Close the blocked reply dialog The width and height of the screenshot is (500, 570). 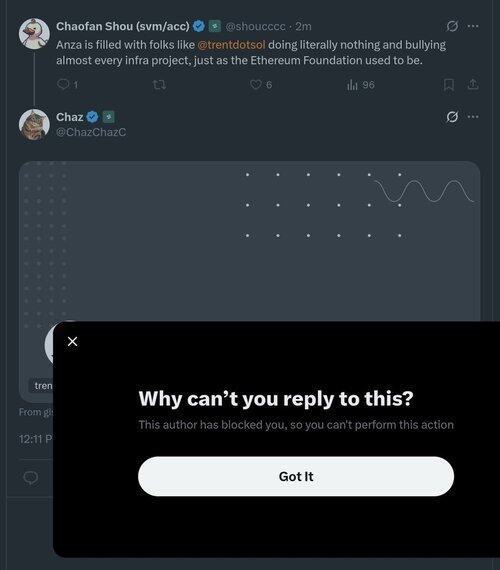[72, 341]
